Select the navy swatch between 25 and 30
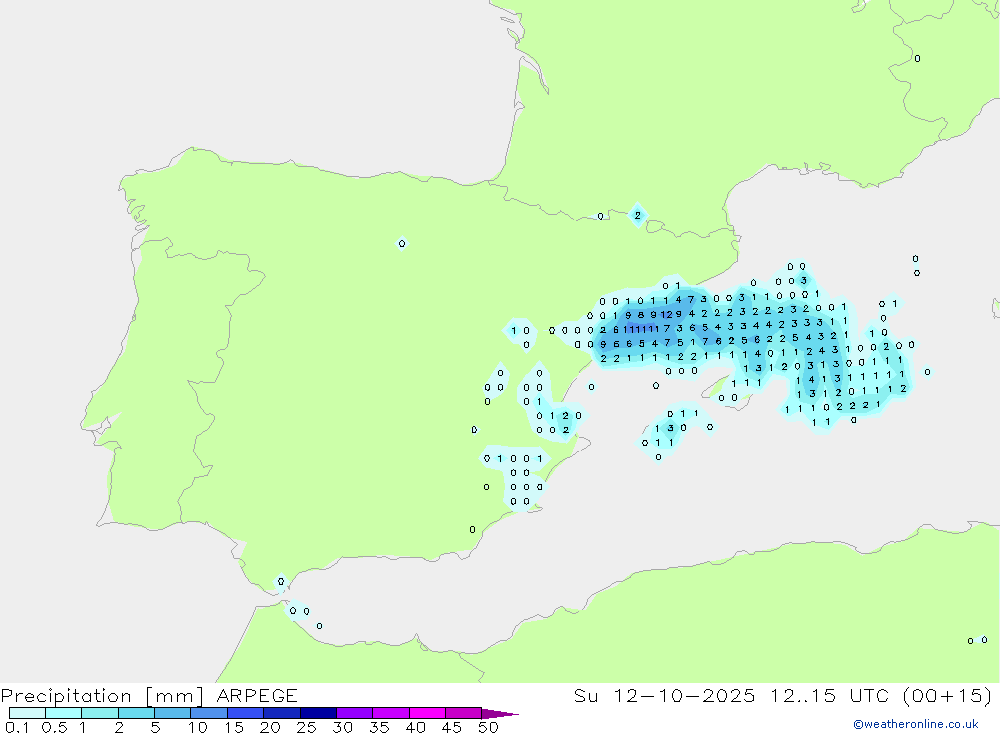This screenshot has height=733, width=1000. (318, 713)
